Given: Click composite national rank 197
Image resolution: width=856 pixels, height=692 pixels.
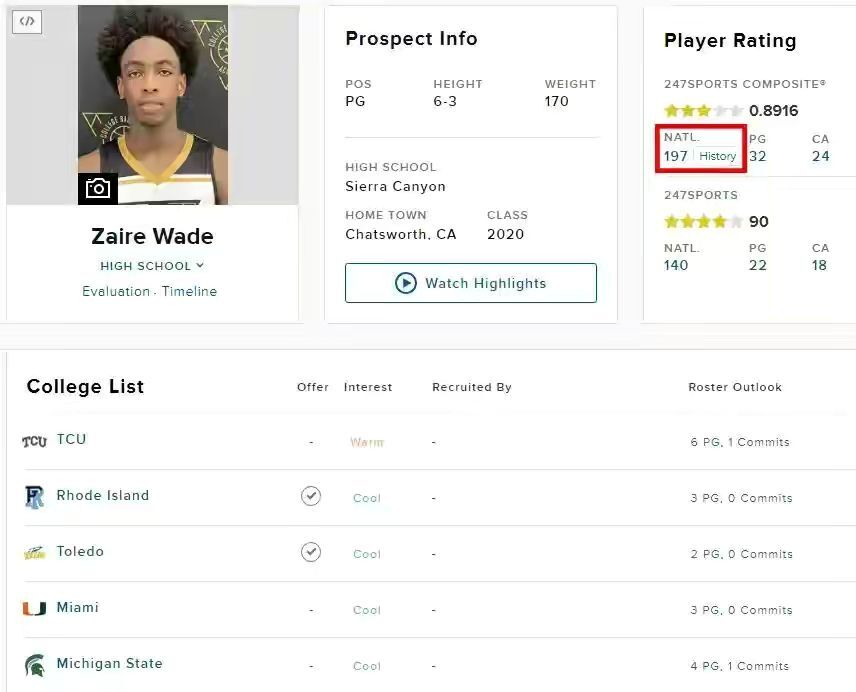Looking at the screenshot, I should 676,156.
